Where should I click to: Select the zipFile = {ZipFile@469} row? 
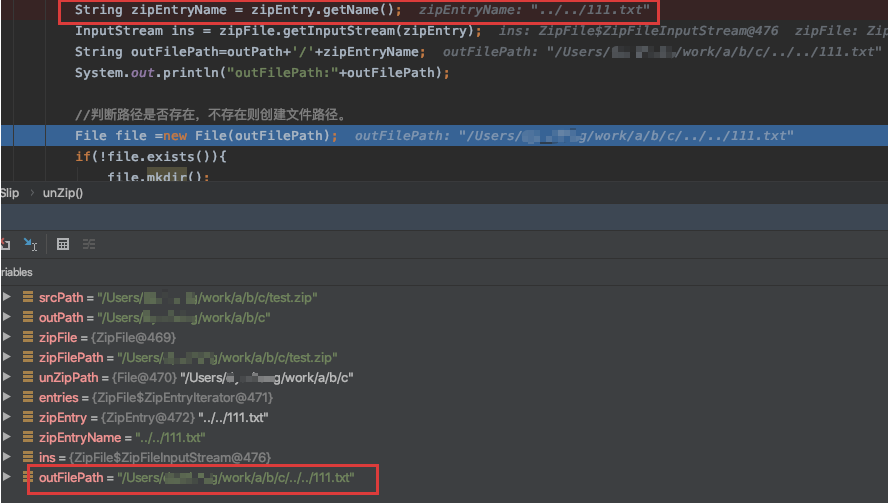point(108,338)
